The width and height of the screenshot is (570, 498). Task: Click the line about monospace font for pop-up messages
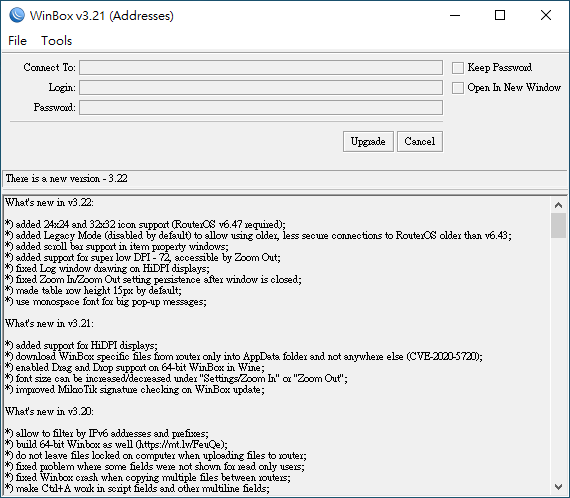[106, 302]
